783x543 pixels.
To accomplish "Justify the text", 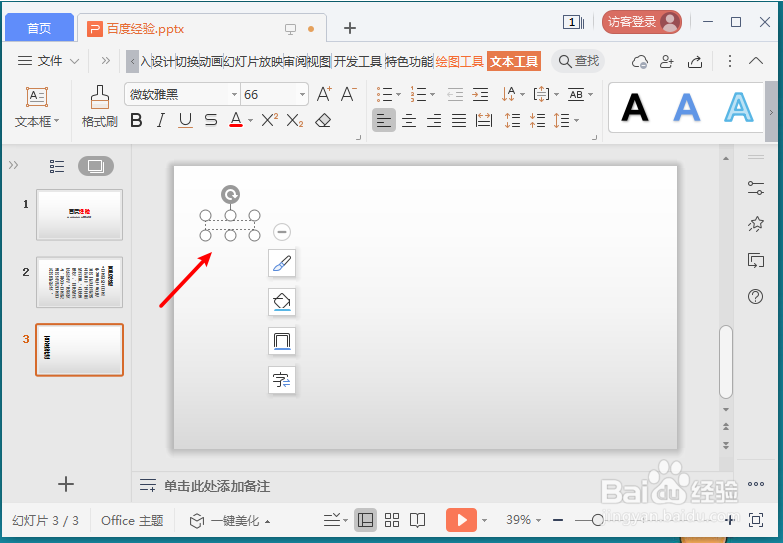I will [x=459, y=120].
